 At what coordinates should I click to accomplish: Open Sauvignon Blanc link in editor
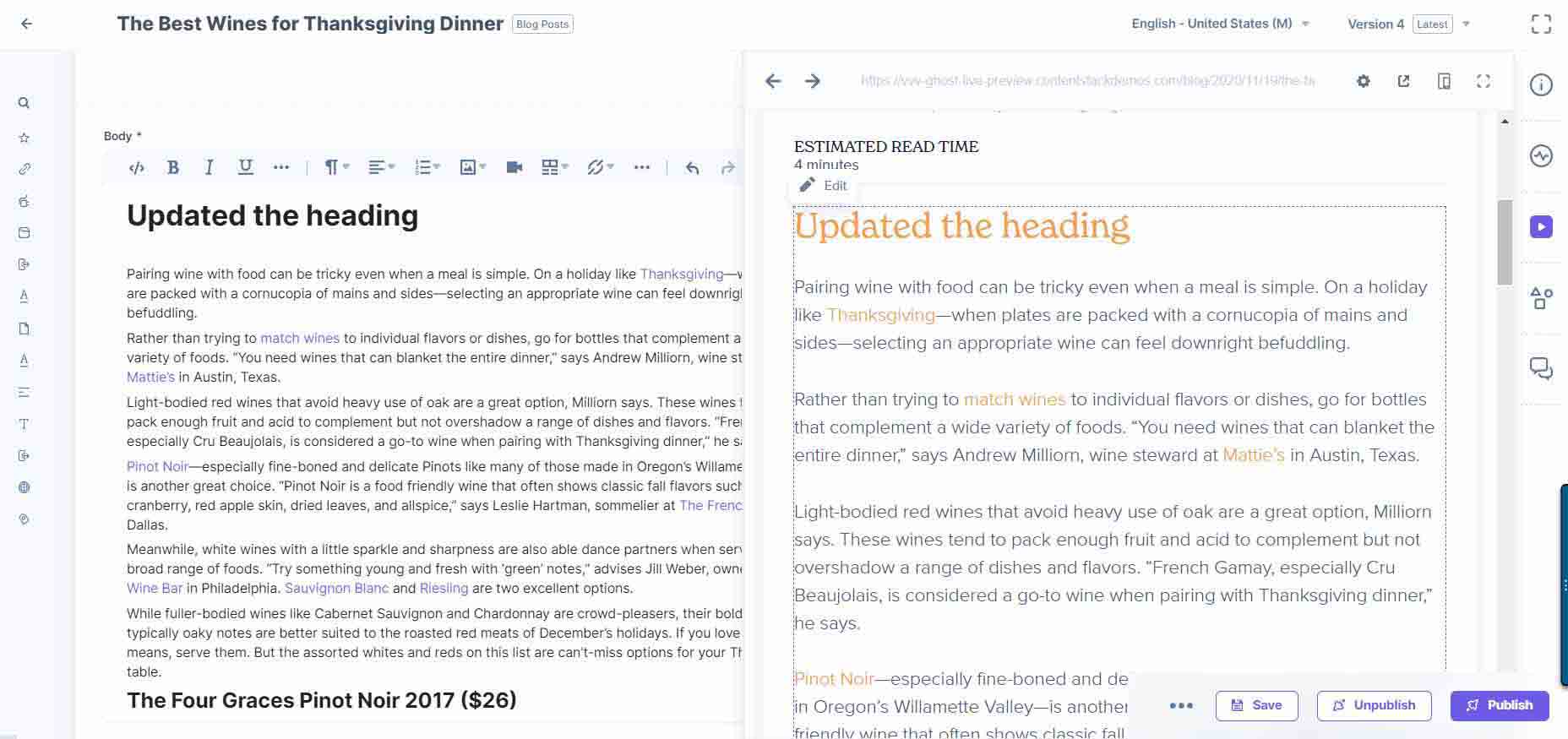point(336,588)
